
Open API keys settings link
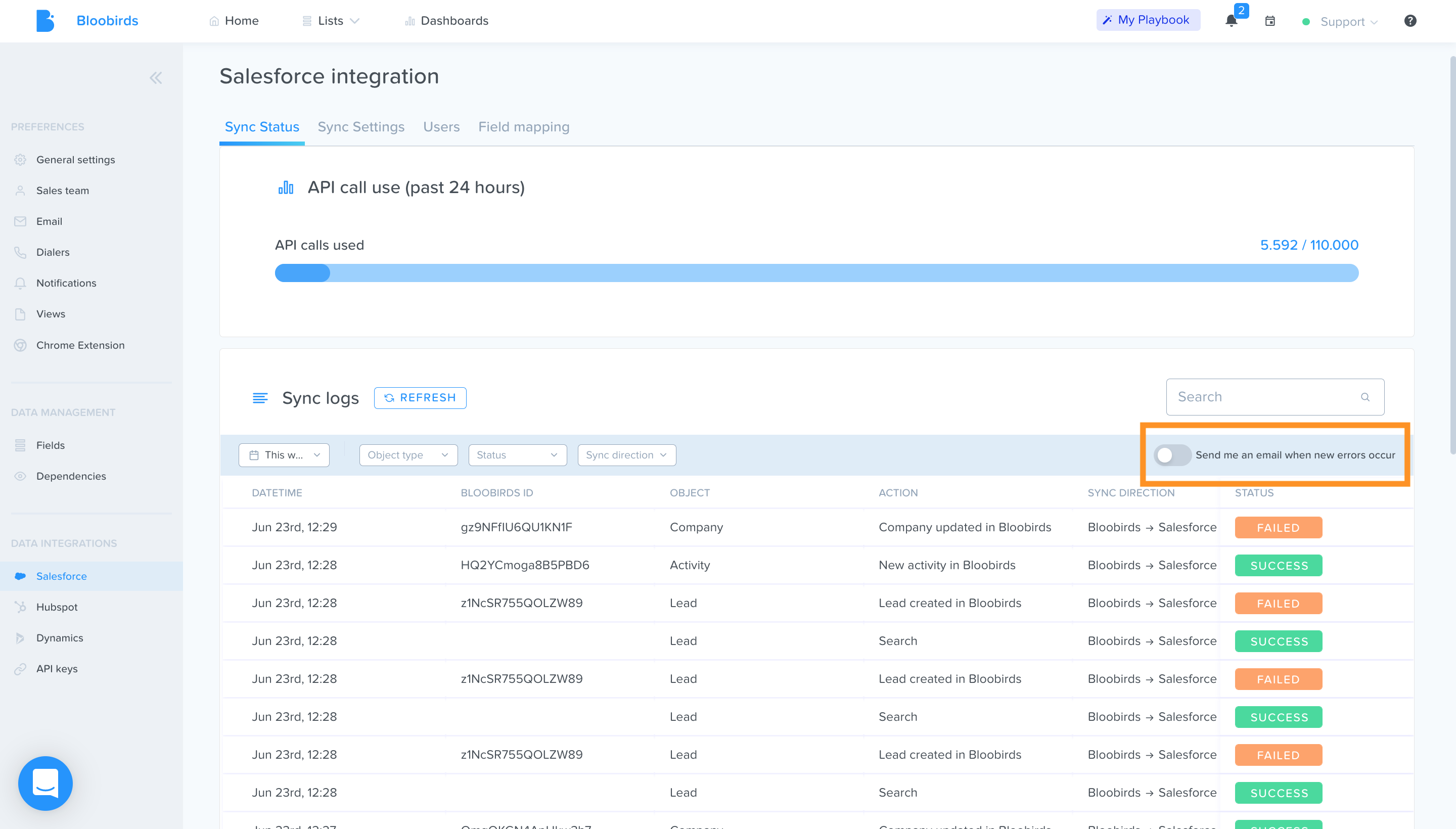57,669
